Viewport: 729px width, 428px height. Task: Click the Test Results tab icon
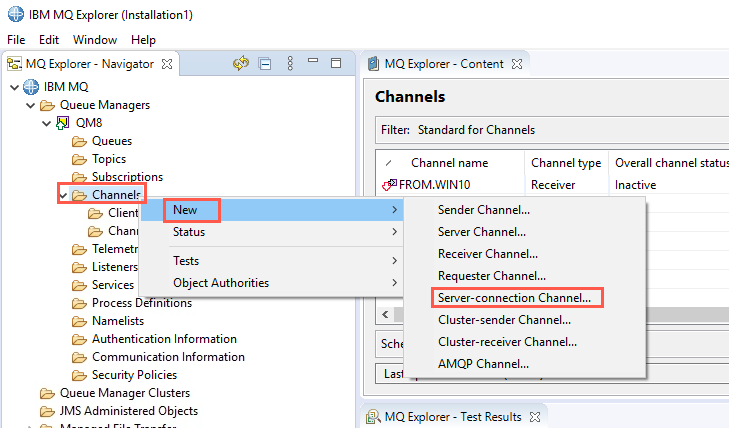point(373,417)
